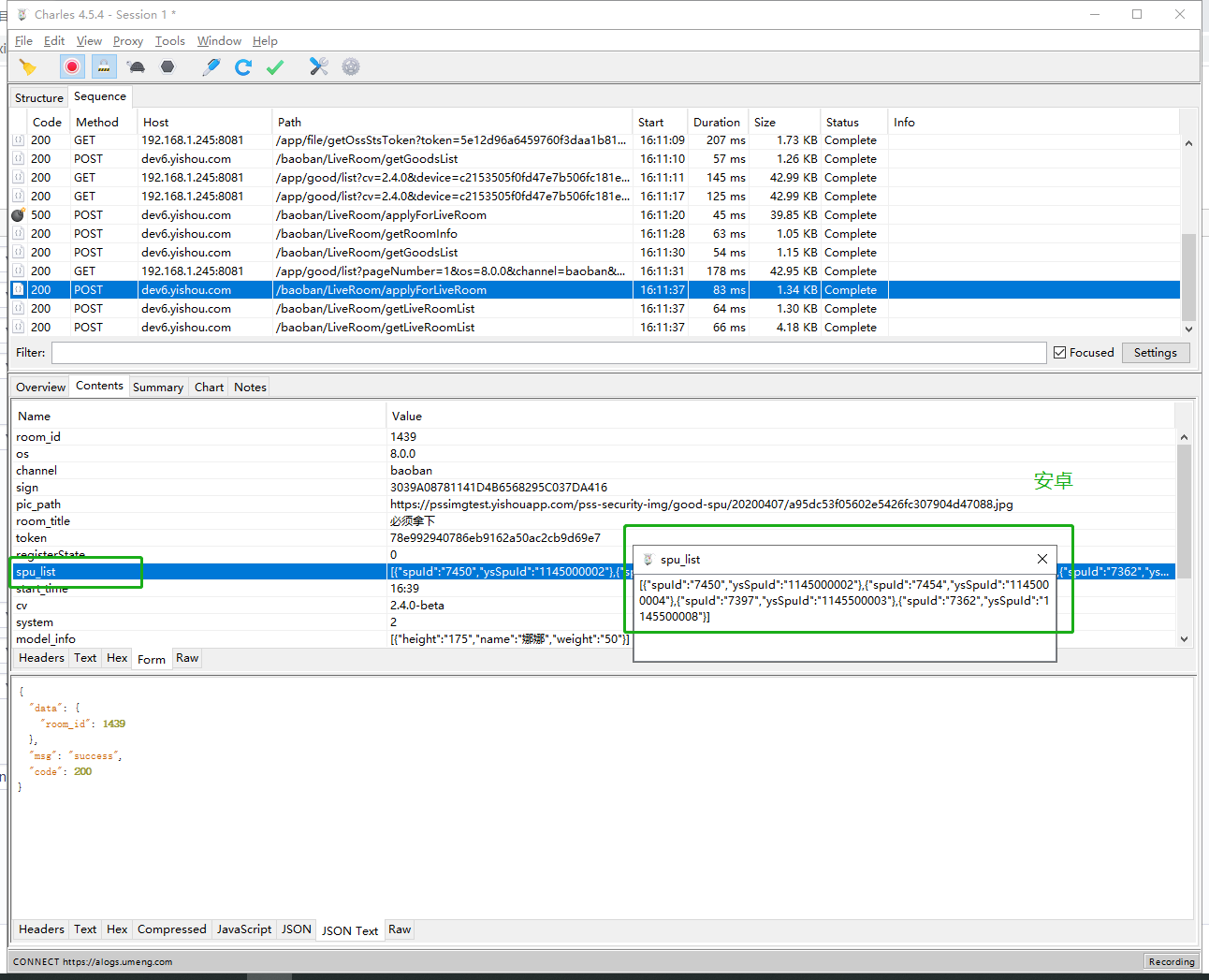The width and height of the screenshot is (1209, 980).
Task: Open the Overview tab
Action: (x=40, y=388)
